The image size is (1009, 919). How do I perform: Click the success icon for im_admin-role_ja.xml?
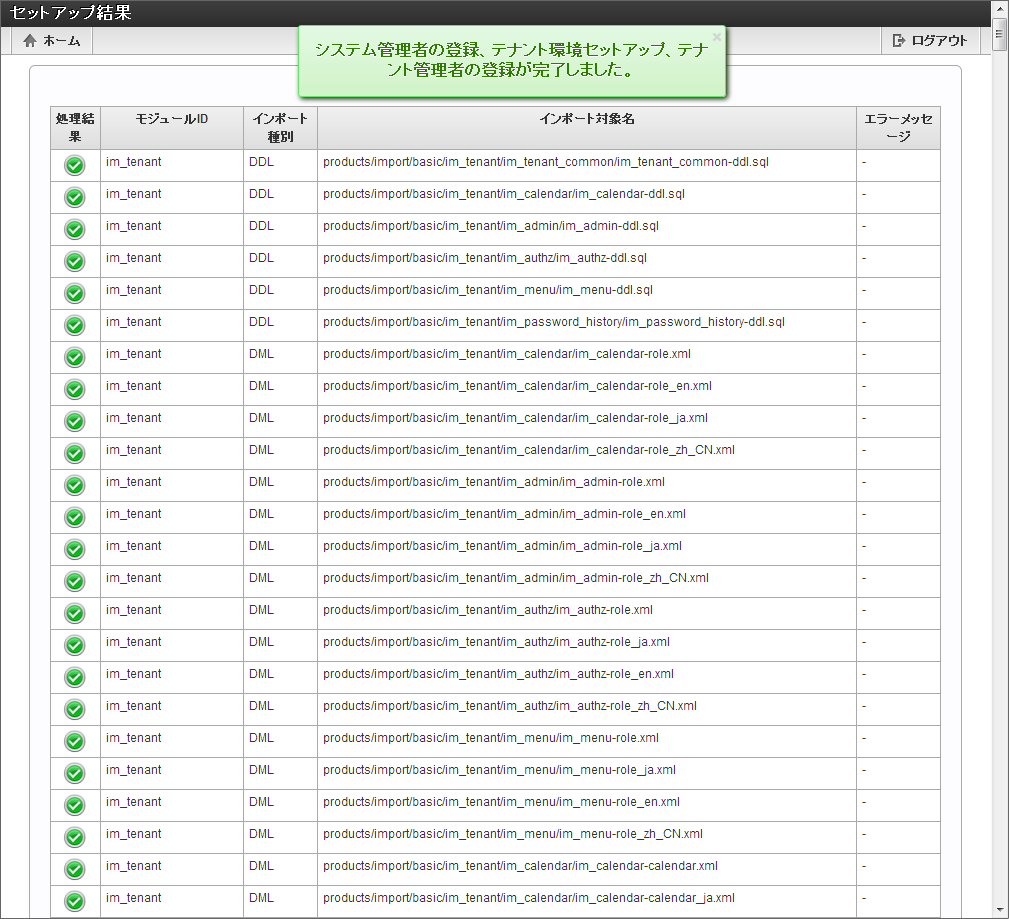[x=75, y=550]
